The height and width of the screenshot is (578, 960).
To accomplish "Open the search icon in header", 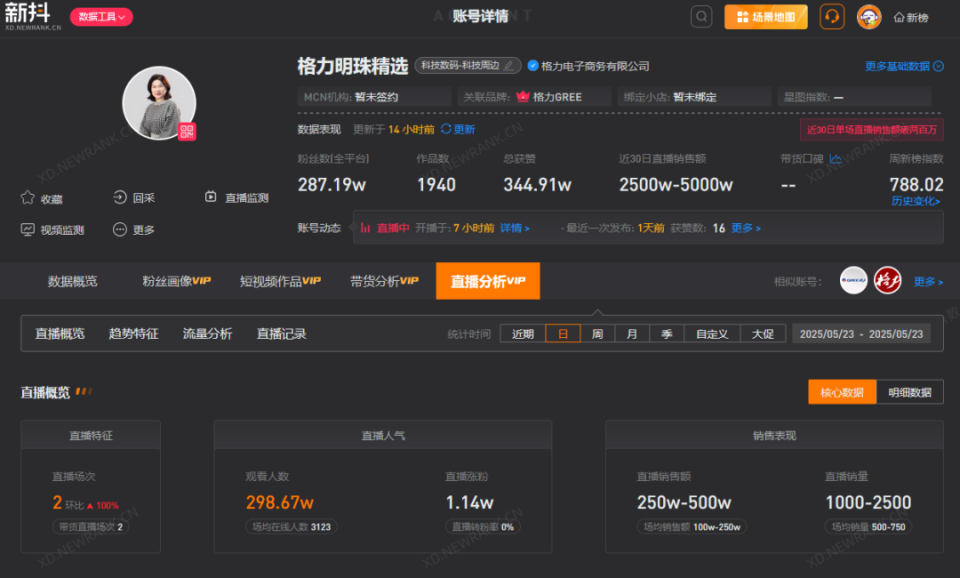I will (701, 17).
